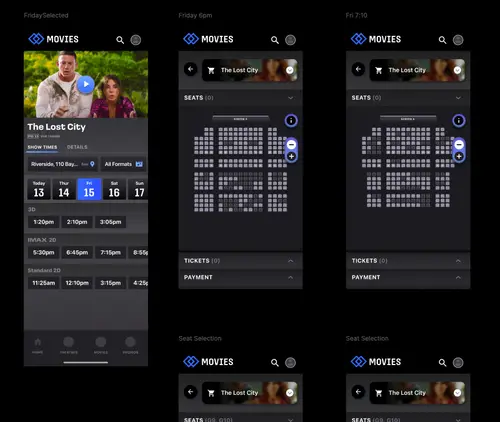Expand The Lost City dropdown, Fri 7:10
The image size is (500, 422).
(x=458, y=70)
